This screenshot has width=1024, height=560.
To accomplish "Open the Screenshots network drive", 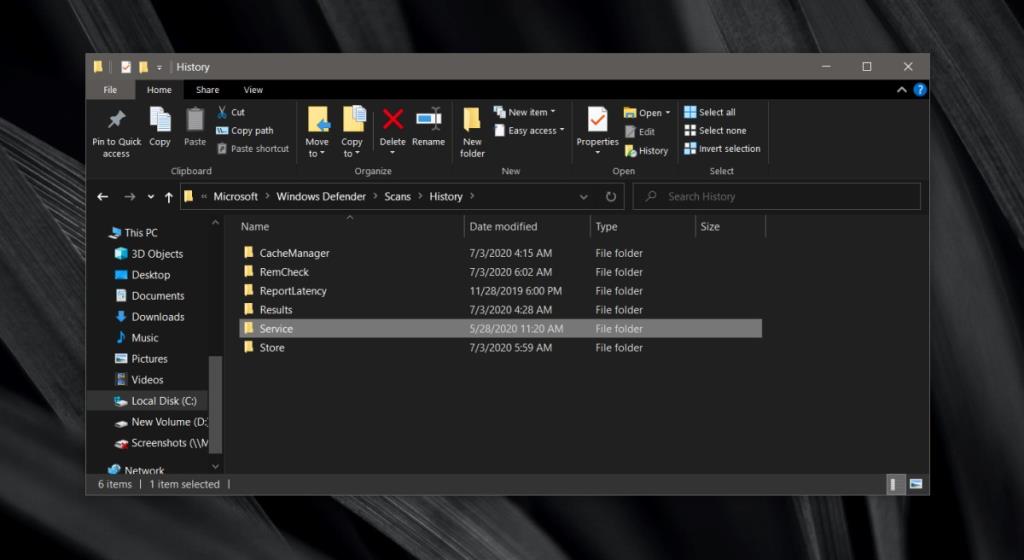I will click(161, 443).
